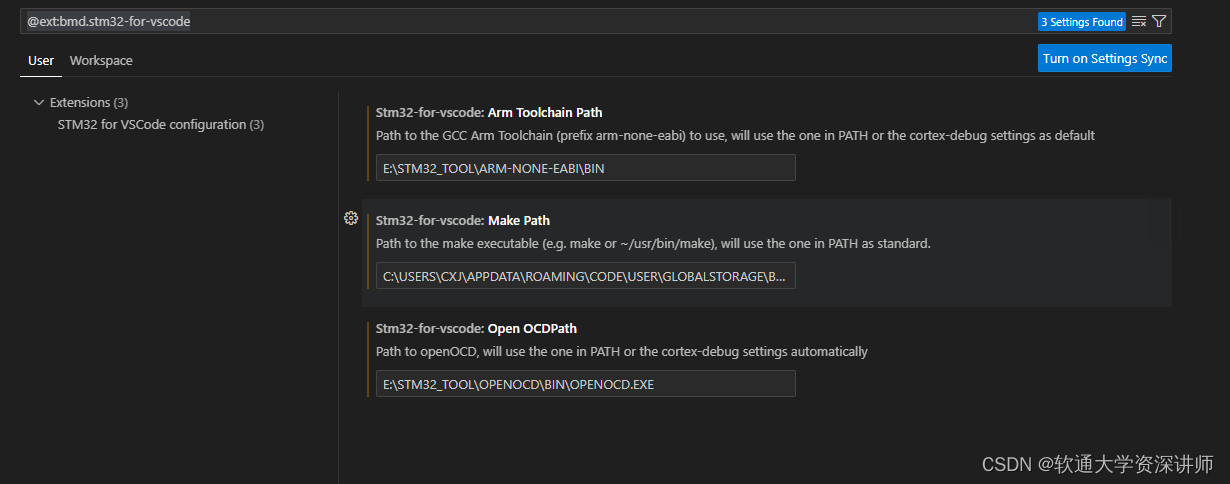Click the Open OCDPath input field

tap(586, 384)
